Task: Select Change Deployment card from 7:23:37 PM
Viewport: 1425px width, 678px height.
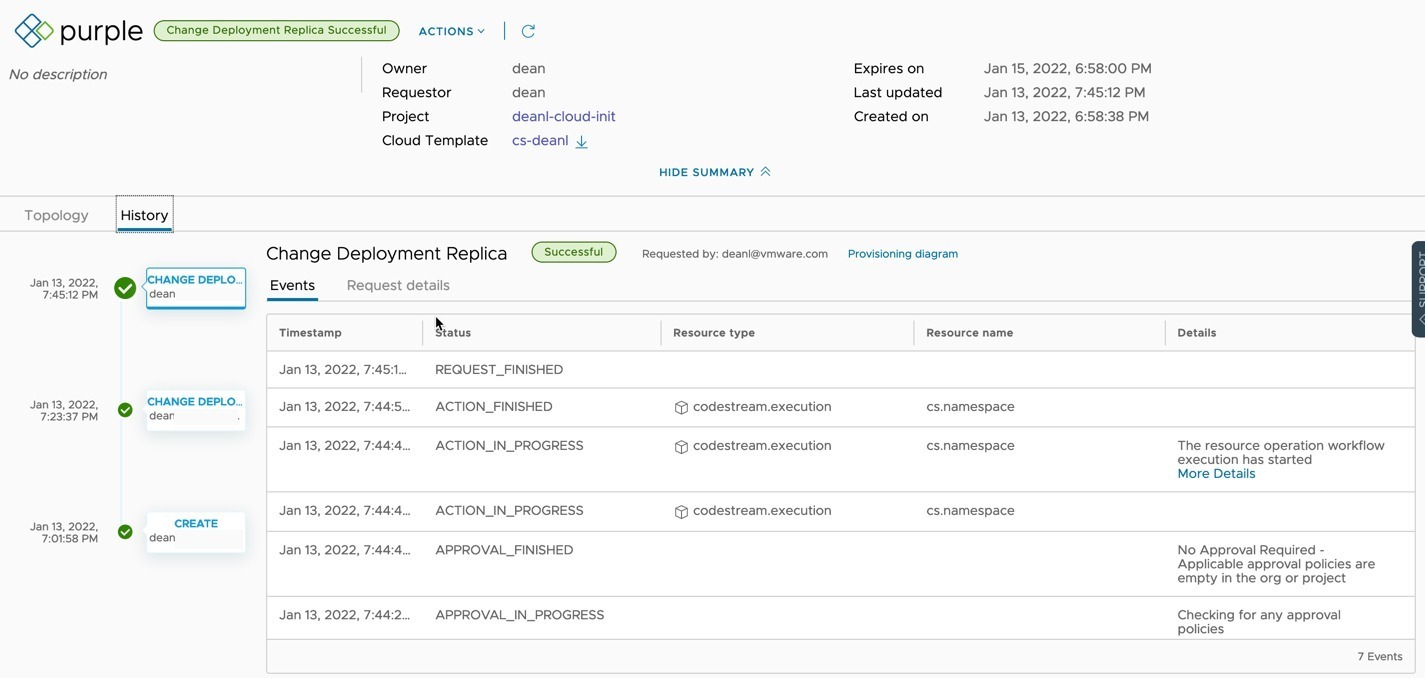Action: click(x=195, y=410)
